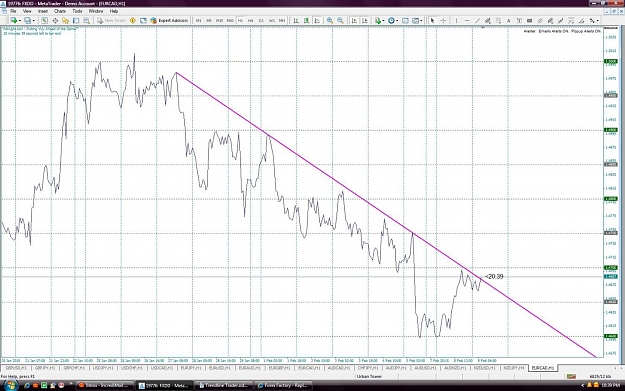This screenshot has width=625, height=391.
Task: Switch to the AUDUSD,H1 chart tab
Action: [425, 368]
